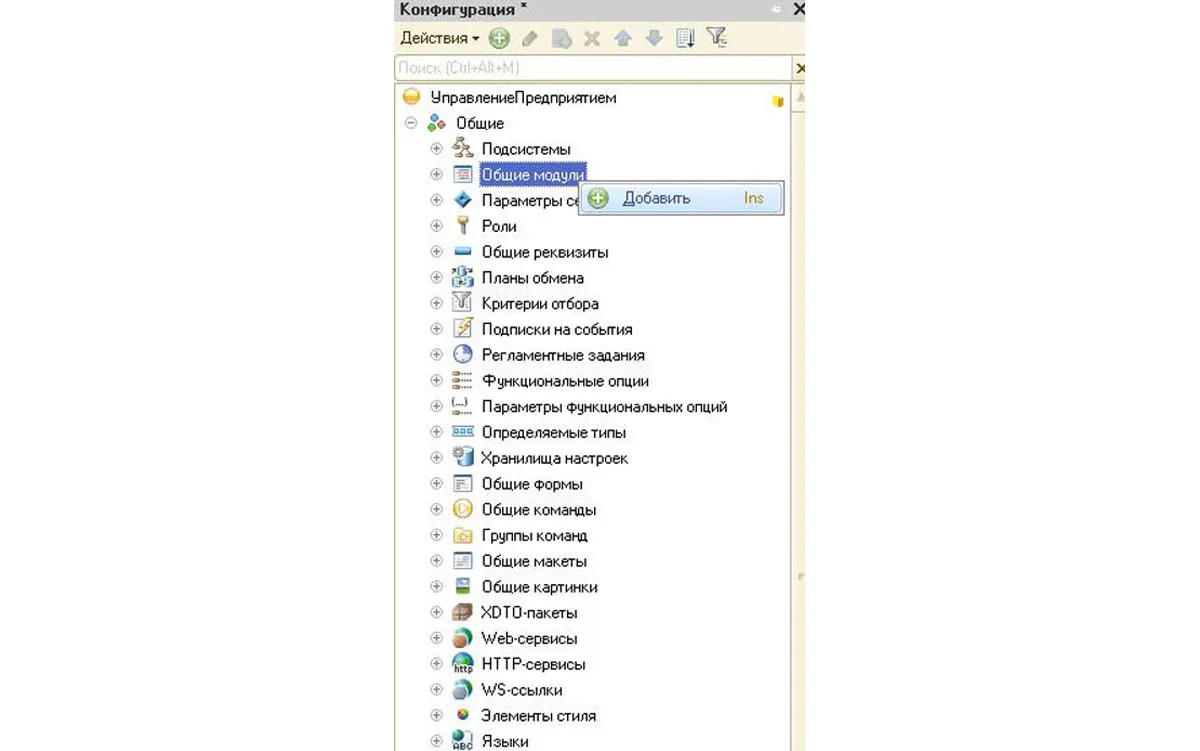The height and width of the screenshot is (751, 1200).
Task: Select the XDTO-пакеты row
Action: coord(529,613)
